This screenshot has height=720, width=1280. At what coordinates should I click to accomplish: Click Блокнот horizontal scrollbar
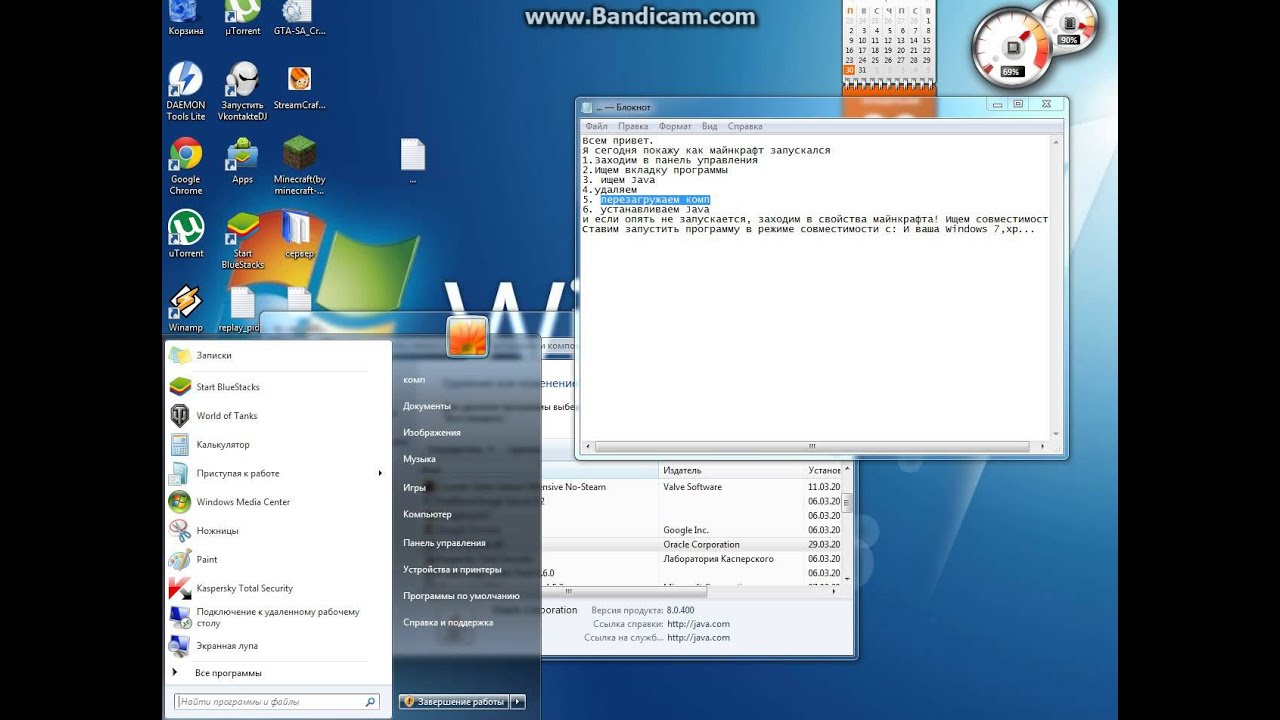point(814,446)
